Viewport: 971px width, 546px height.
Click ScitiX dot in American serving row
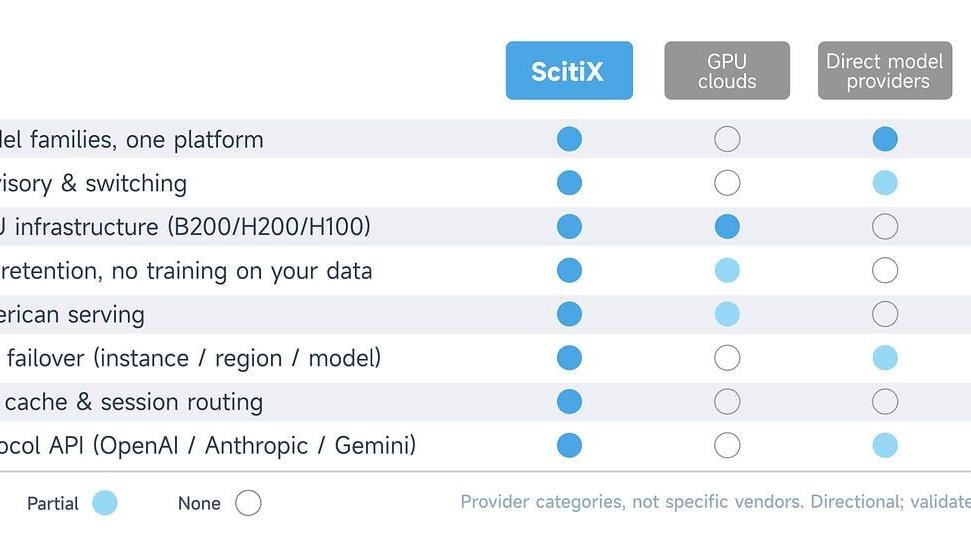point(569,314)
